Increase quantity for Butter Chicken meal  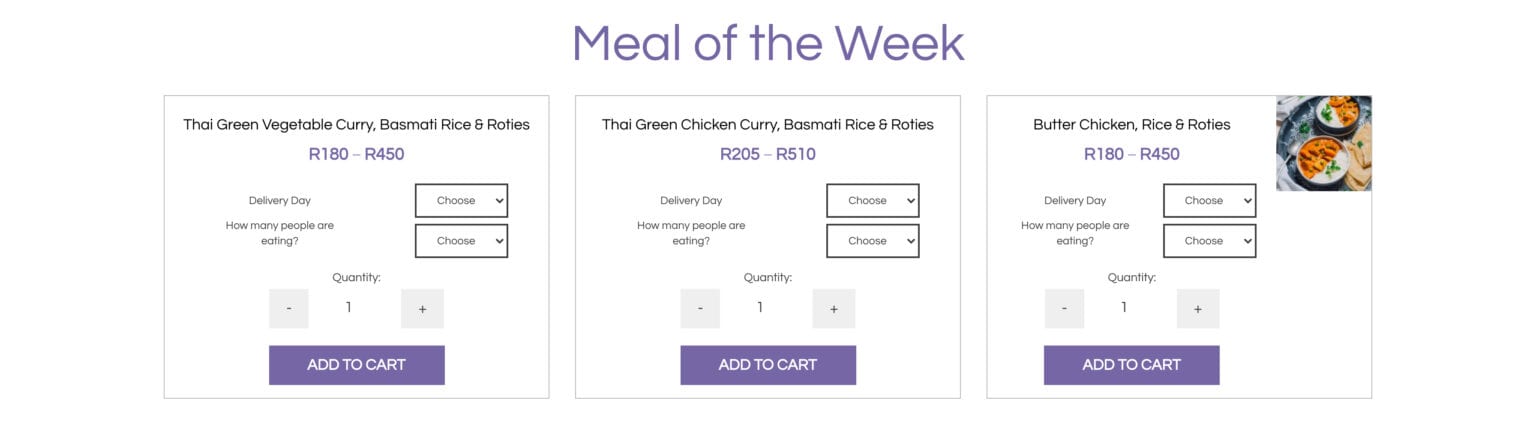click(1198, 309)
